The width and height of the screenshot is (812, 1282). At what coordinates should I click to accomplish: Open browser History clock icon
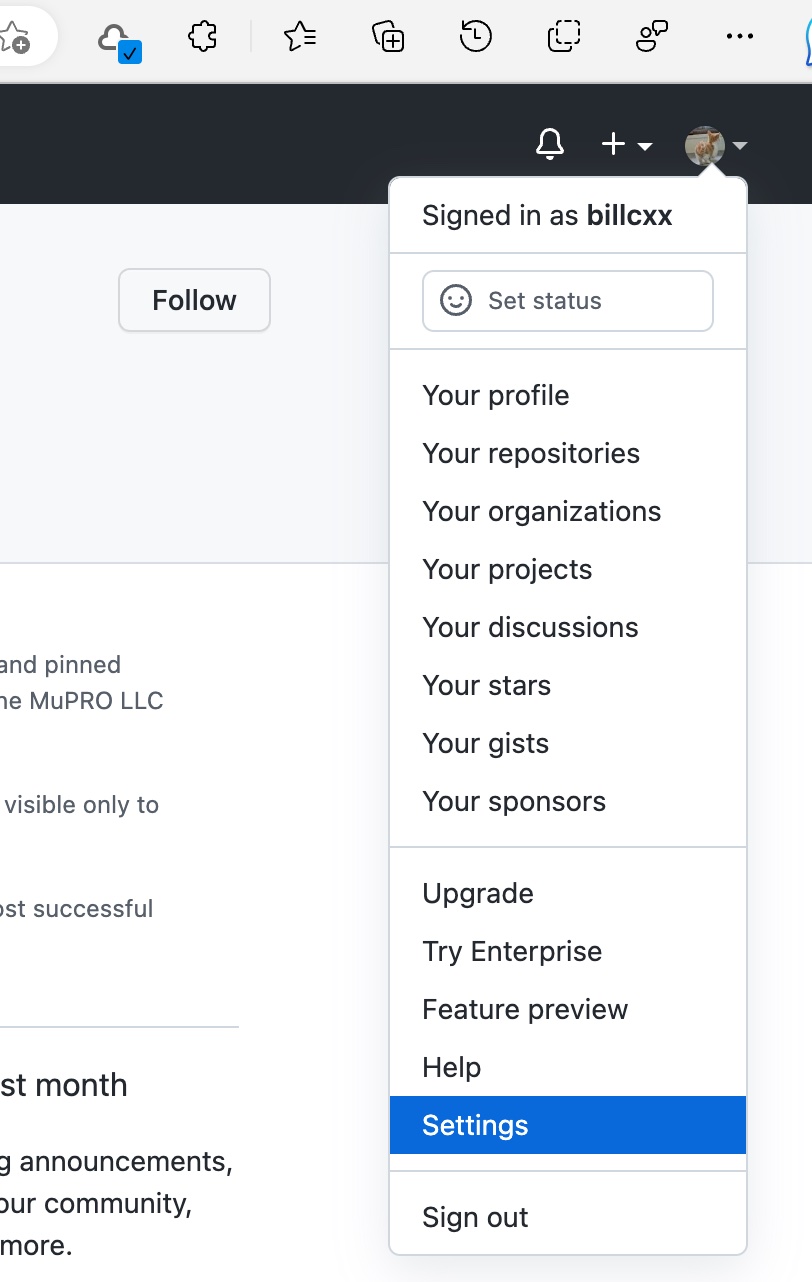[476, 38]
